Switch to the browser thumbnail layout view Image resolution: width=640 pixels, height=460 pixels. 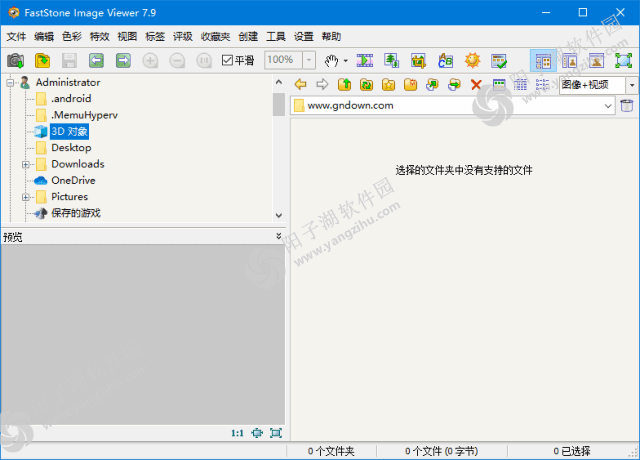(543, 61)
